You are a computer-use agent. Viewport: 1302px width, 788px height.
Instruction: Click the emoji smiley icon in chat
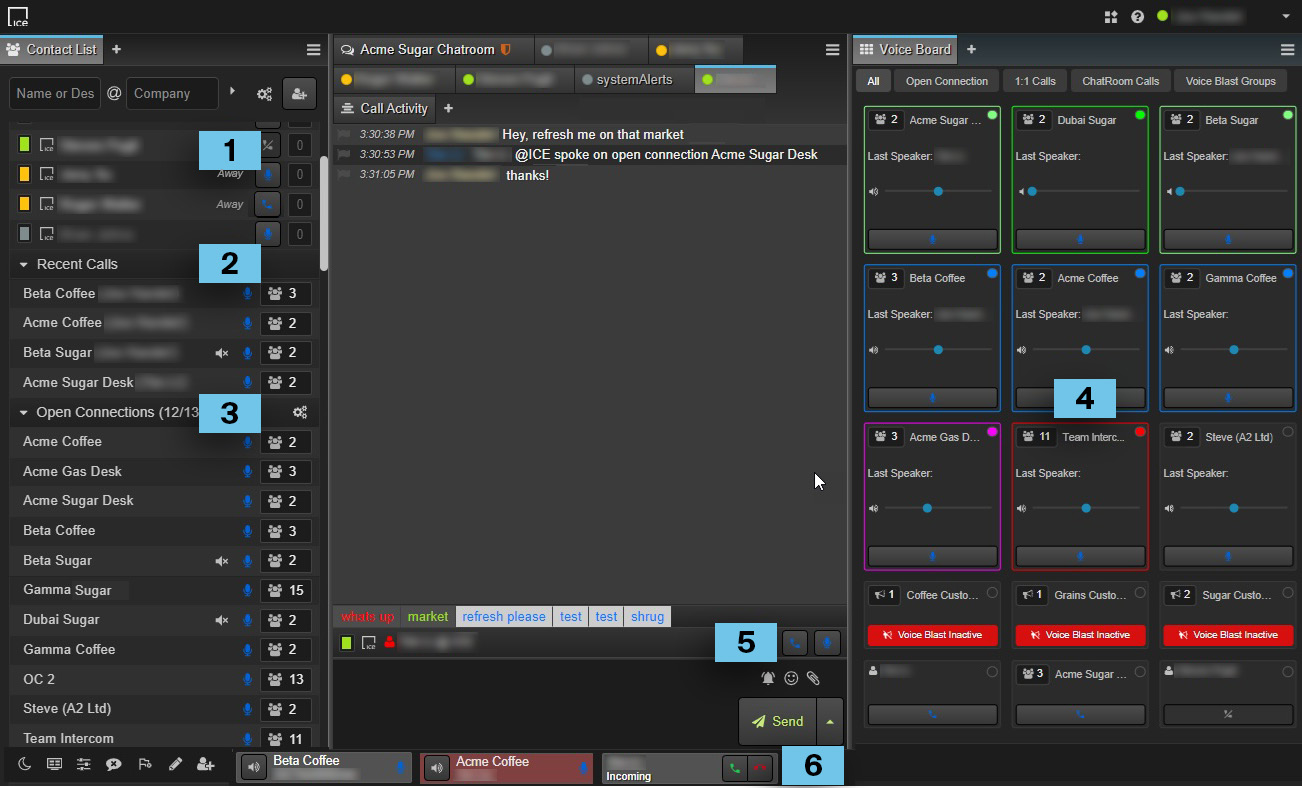pos(791,678)
